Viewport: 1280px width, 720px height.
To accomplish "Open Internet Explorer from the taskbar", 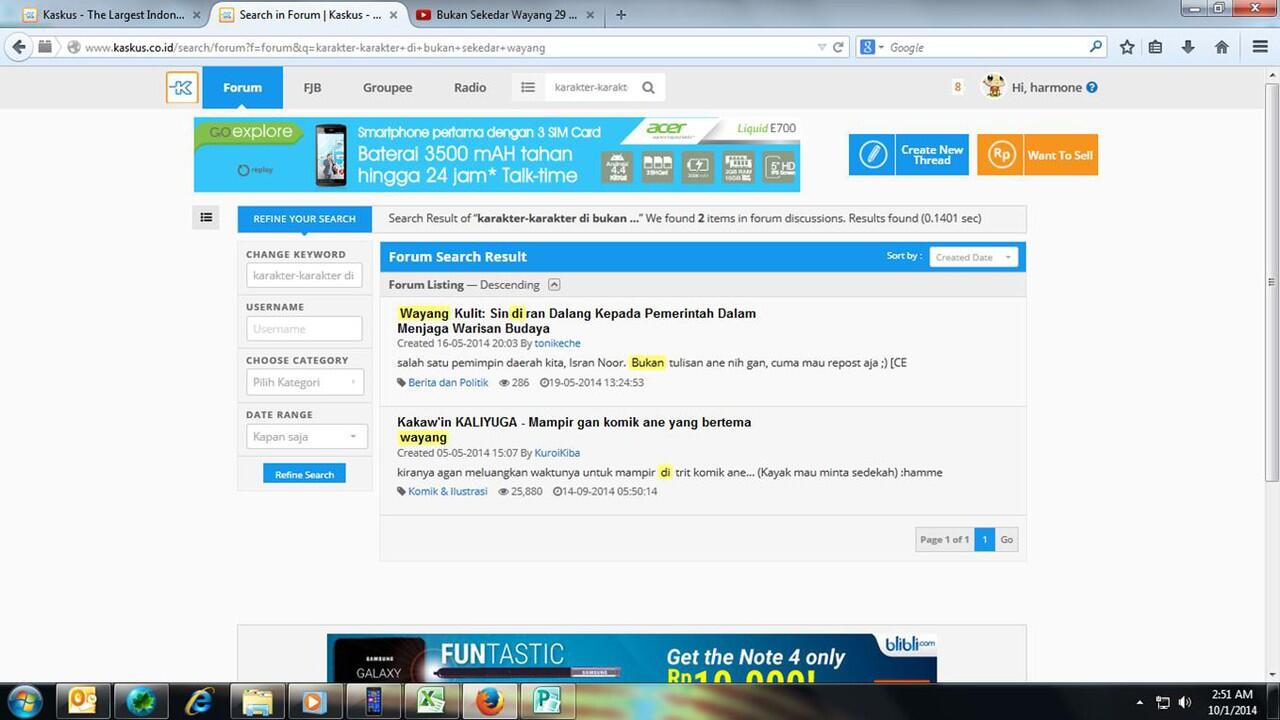I will pos(200,701).
